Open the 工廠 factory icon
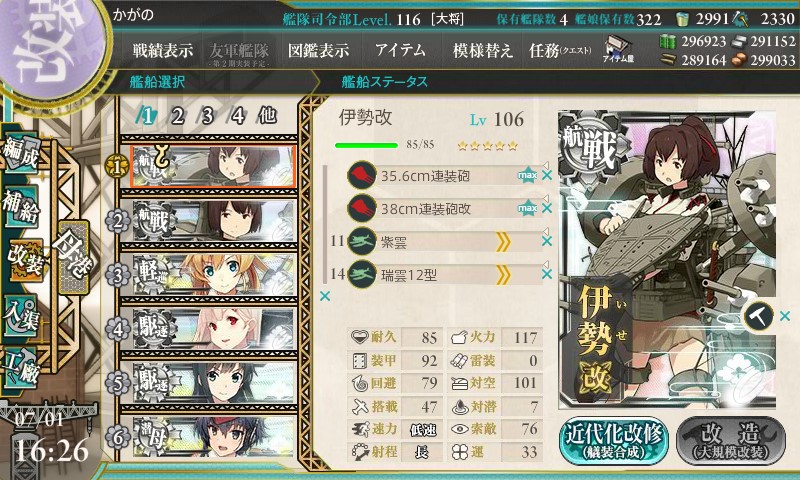This screenshot has height=480, width=800. tap(21, 367)
